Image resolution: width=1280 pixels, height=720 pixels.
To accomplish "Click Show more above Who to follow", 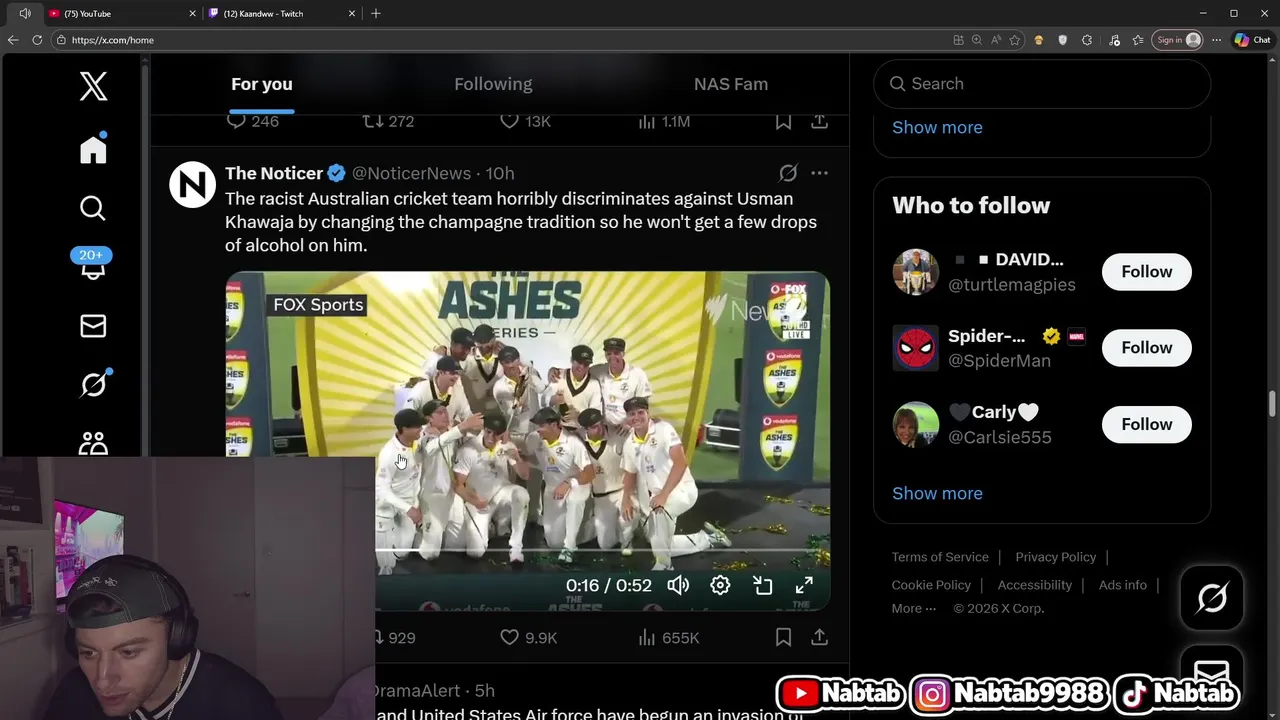I will click(937, 127).
